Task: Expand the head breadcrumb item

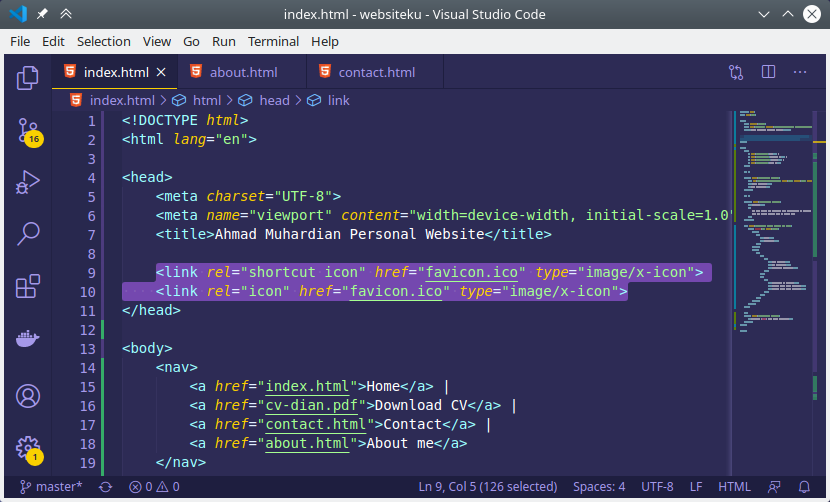Action: pos(274,100)
